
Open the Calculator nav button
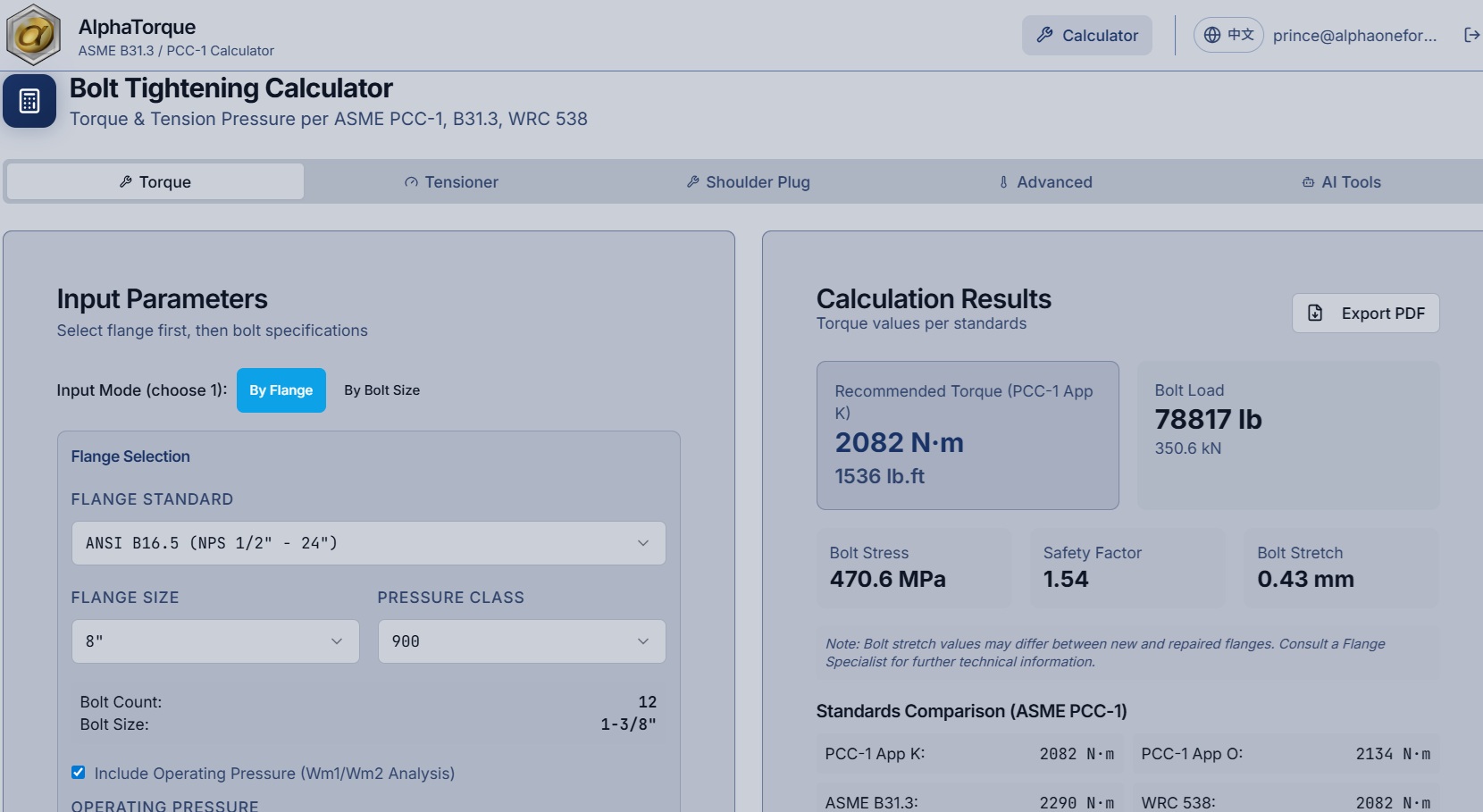(1086, 36)
